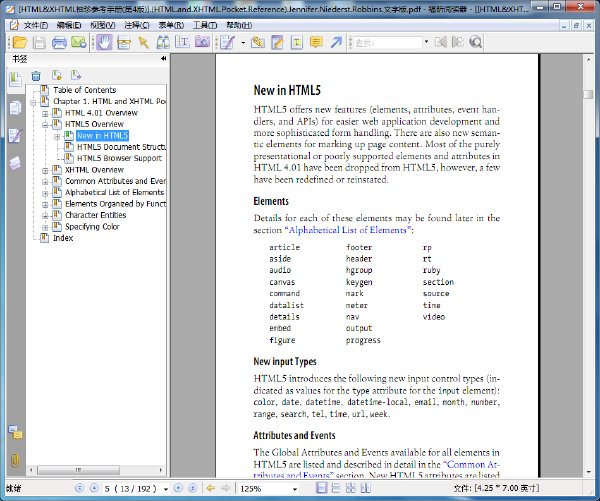
Task: Open page number dropdown
Action: 166,489
